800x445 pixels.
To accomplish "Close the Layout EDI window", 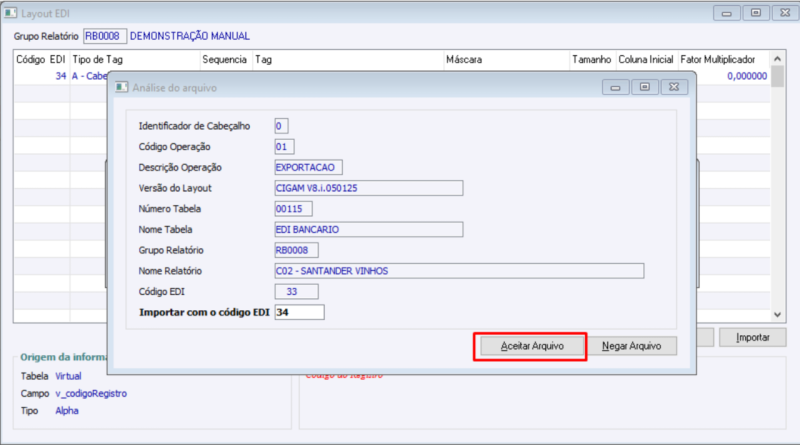I will tap(786, 13).
